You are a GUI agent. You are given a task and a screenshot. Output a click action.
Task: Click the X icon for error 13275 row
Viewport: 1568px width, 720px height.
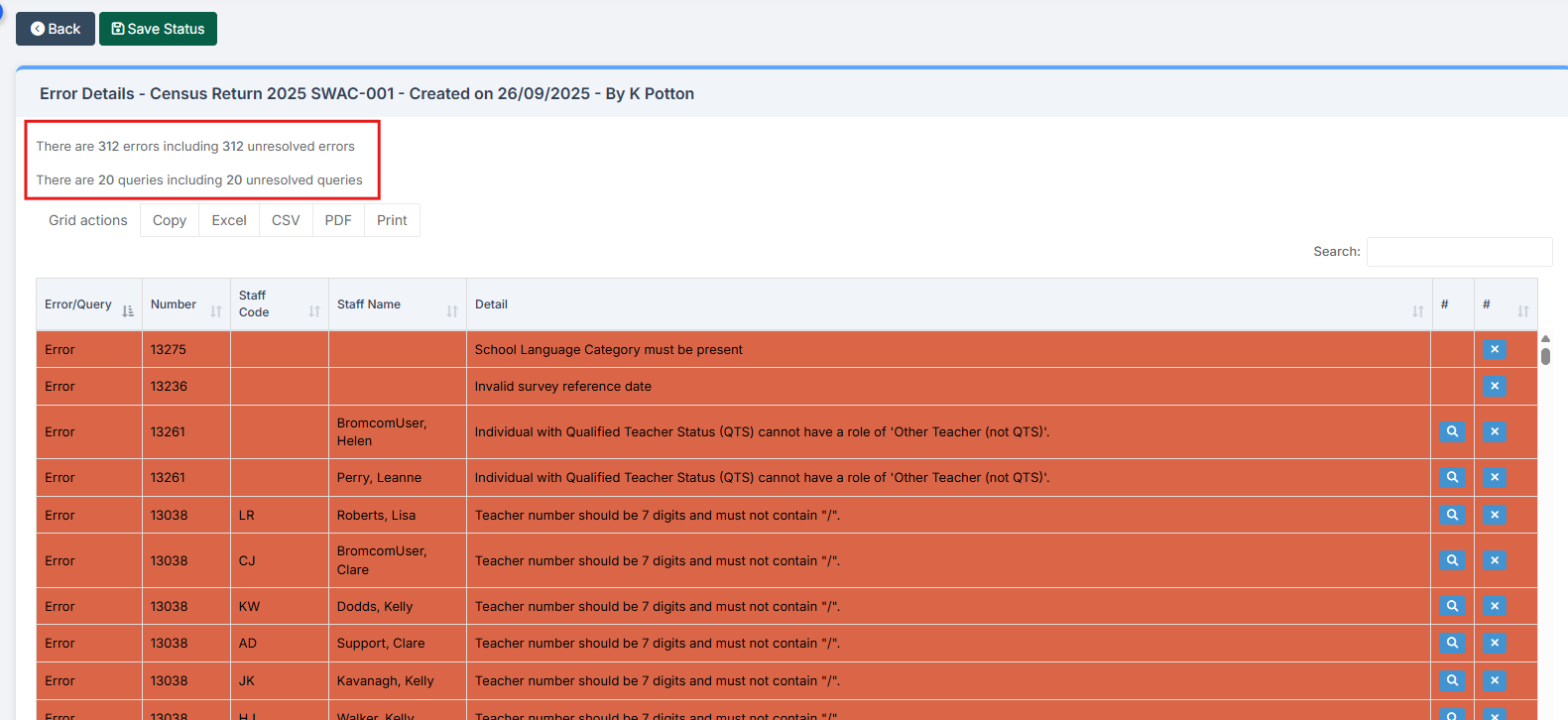point(1495,349)
